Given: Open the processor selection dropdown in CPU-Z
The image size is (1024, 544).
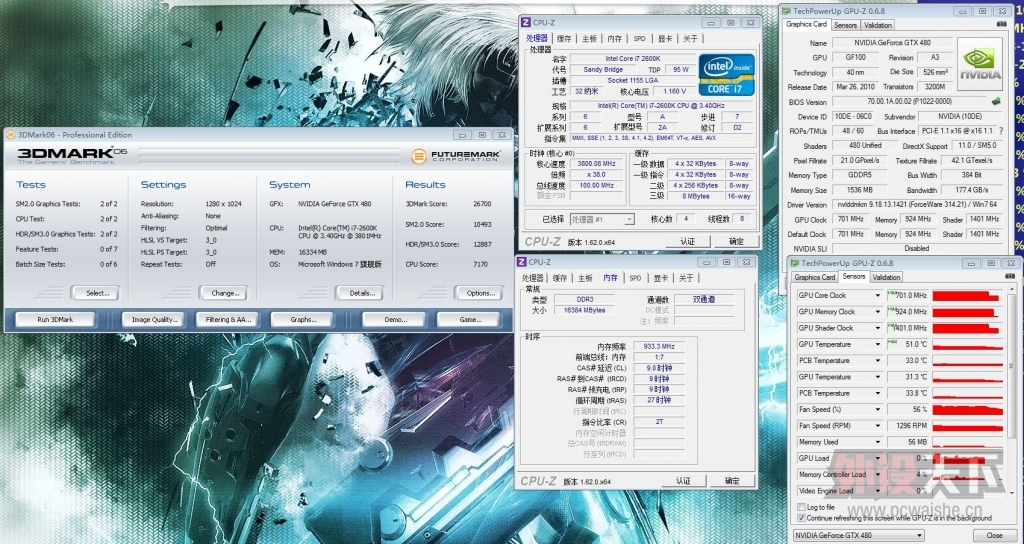Looking at the screenshot, I should (x=629, y=219).
